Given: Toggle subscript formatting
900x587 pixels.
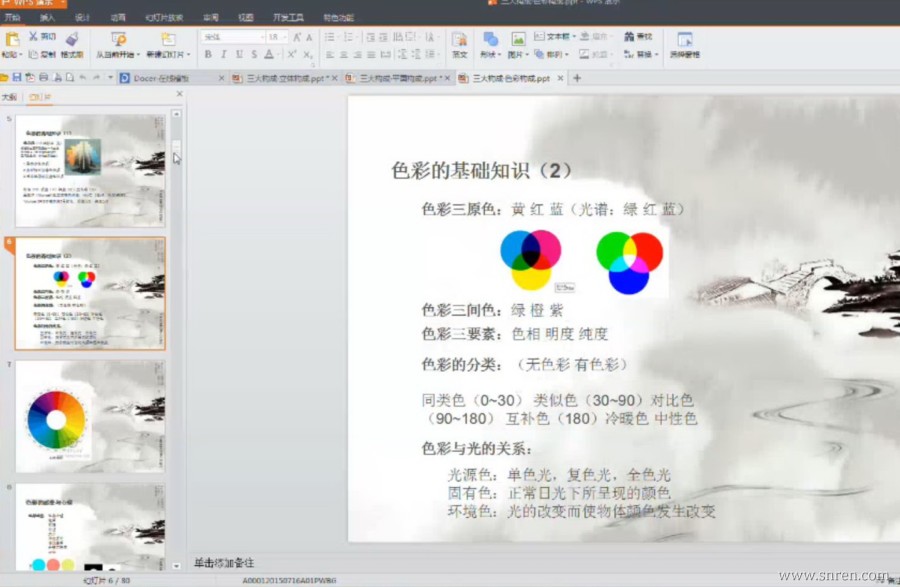Looking at the screenshot, I should point(308,55).
